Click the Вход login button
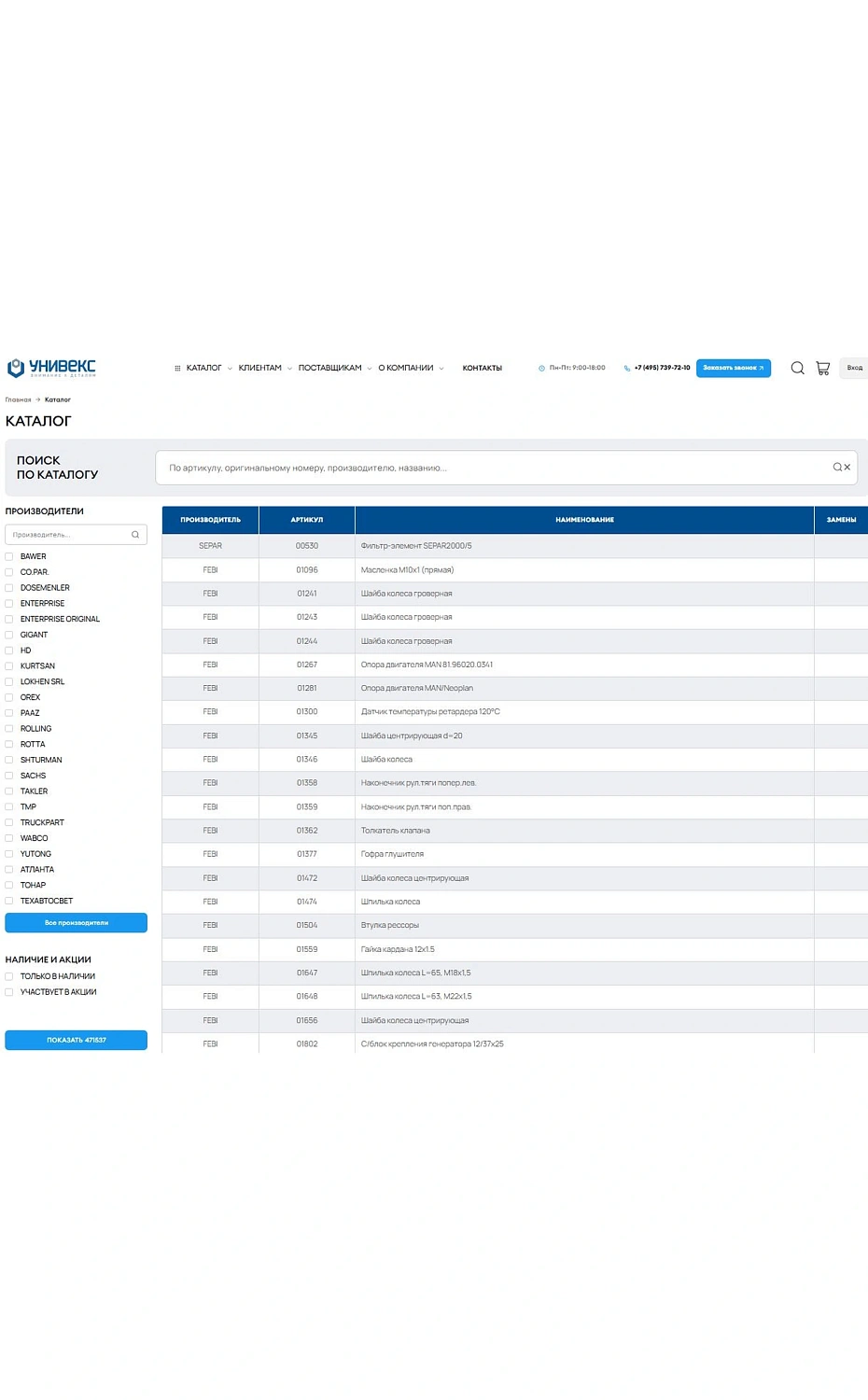868x1400 pixels. coord(854,368)
